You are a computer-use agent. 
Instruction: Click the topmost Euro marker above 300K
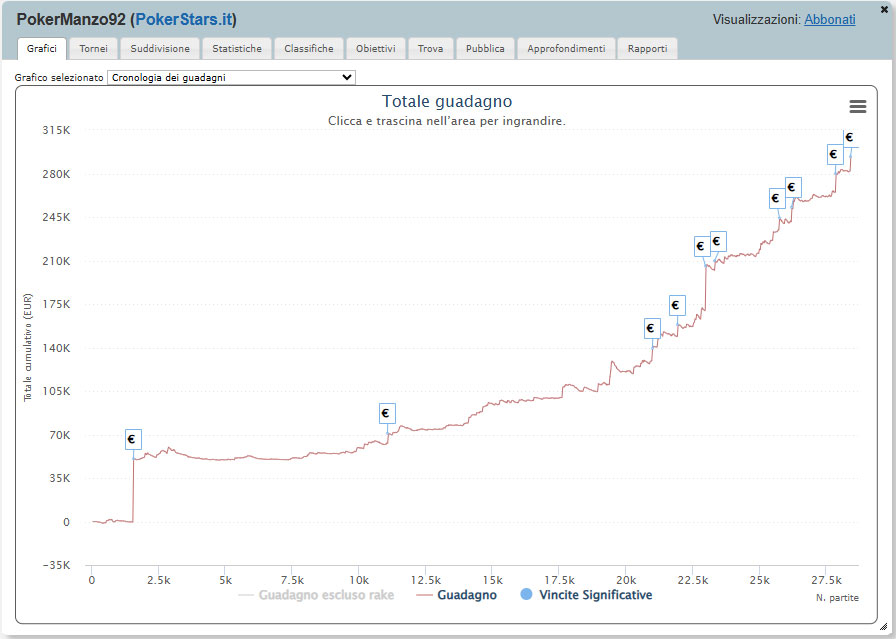coord(850,137)
